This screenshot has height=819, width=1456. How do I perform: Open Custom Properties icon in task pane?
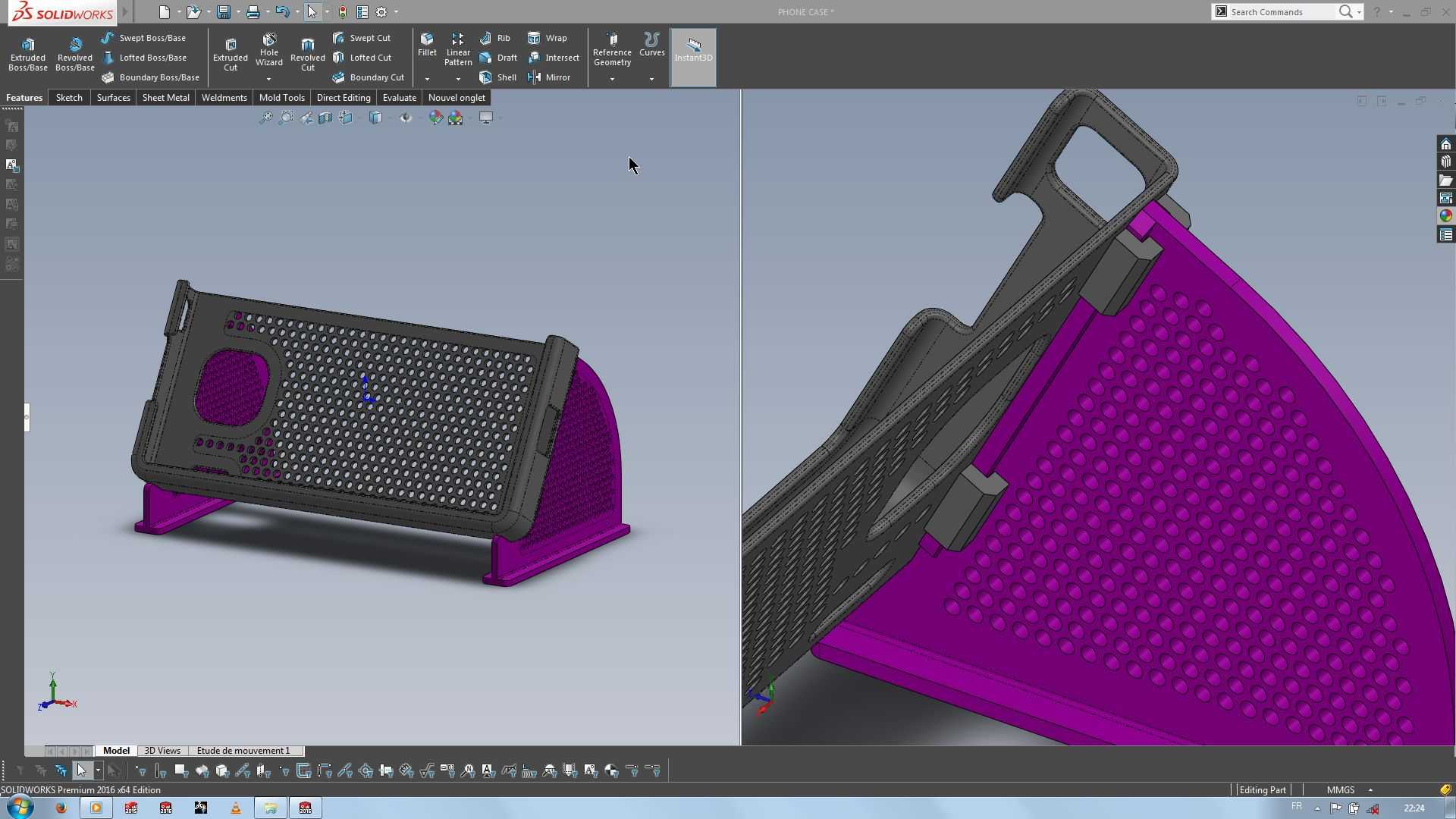(x=1446, y=235)
